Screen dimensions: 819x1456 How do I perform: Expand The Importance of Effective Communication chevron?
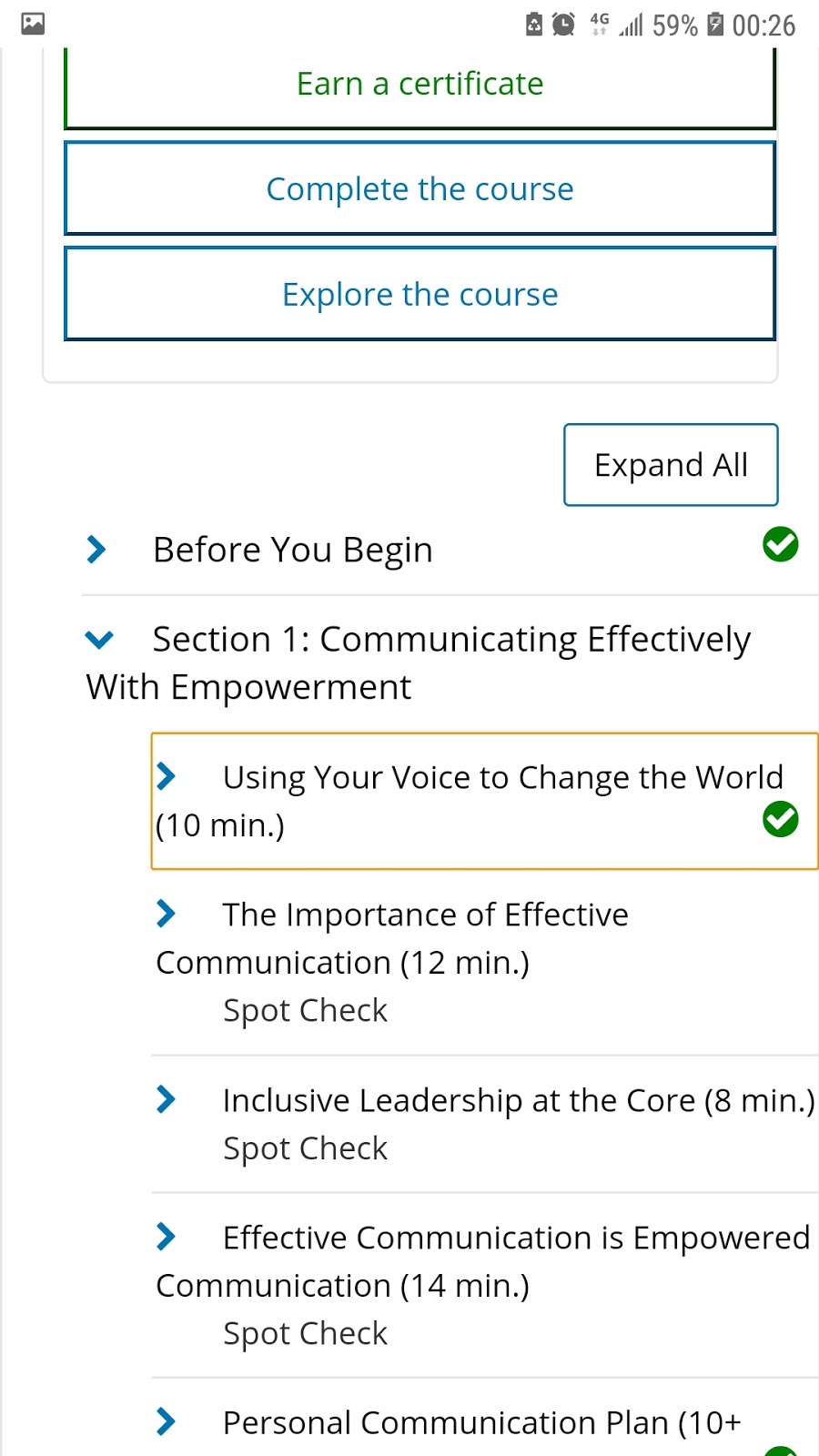pos(167,914)
